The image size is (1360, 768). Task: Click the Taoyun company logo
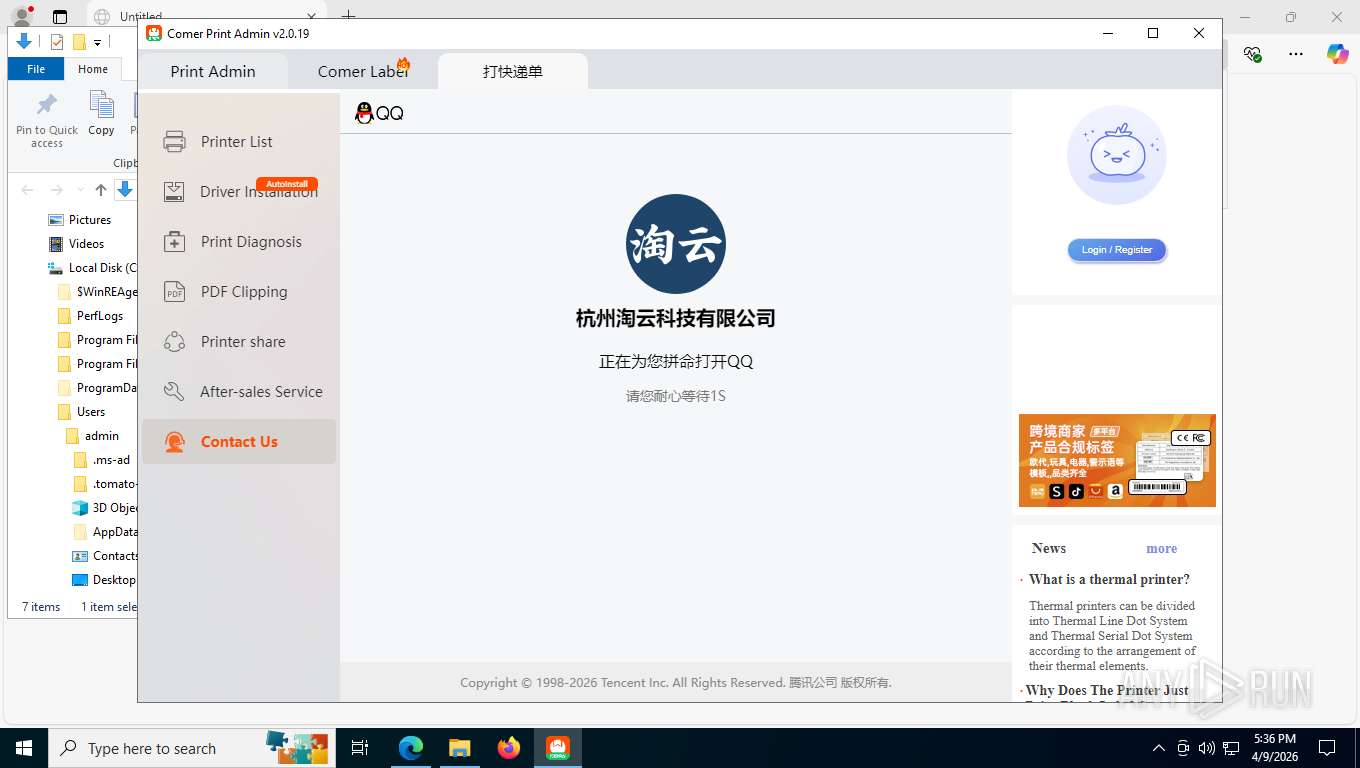[676, 244]
